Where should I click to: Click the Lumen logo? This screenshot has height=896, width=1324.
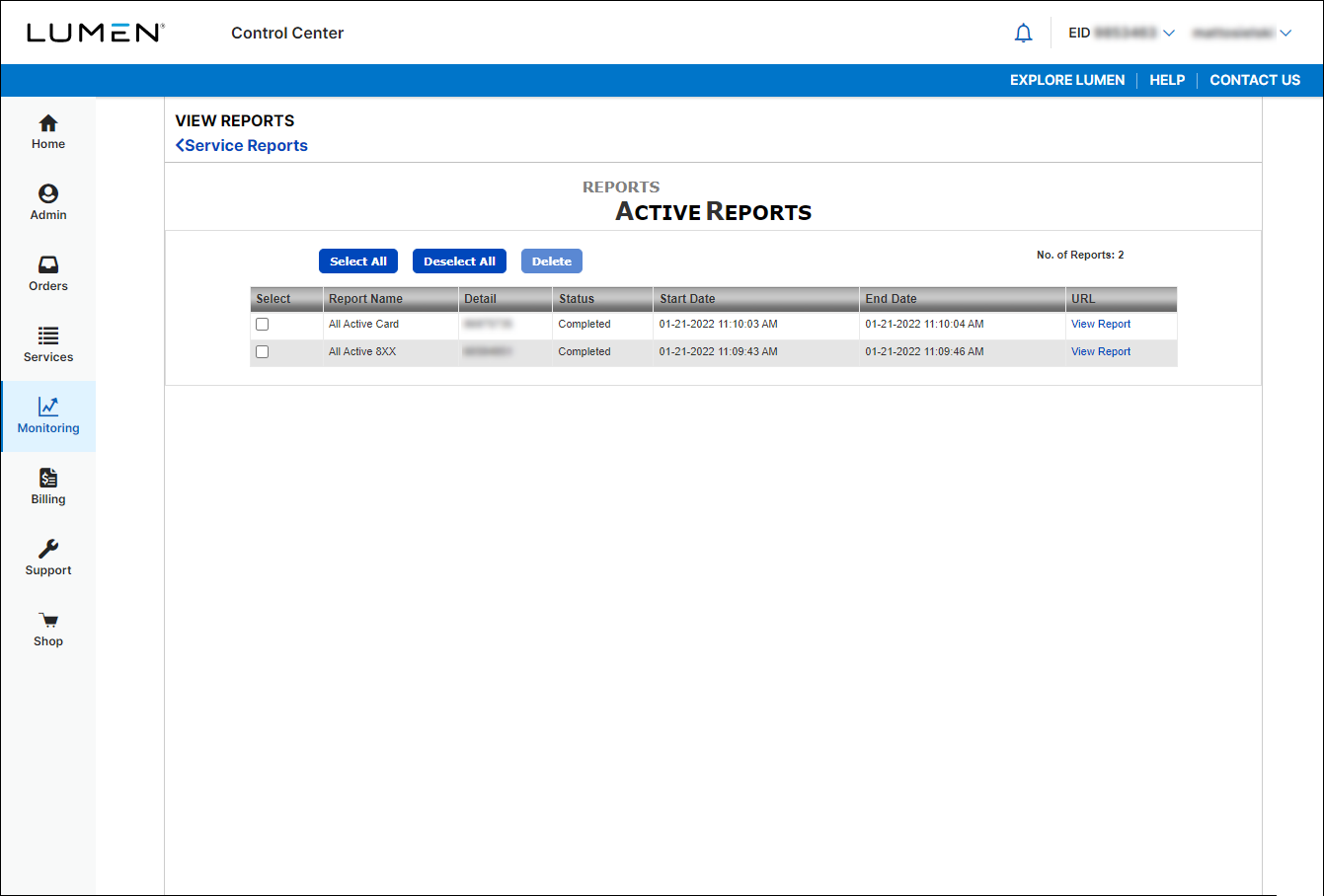(x=95, y=33)
